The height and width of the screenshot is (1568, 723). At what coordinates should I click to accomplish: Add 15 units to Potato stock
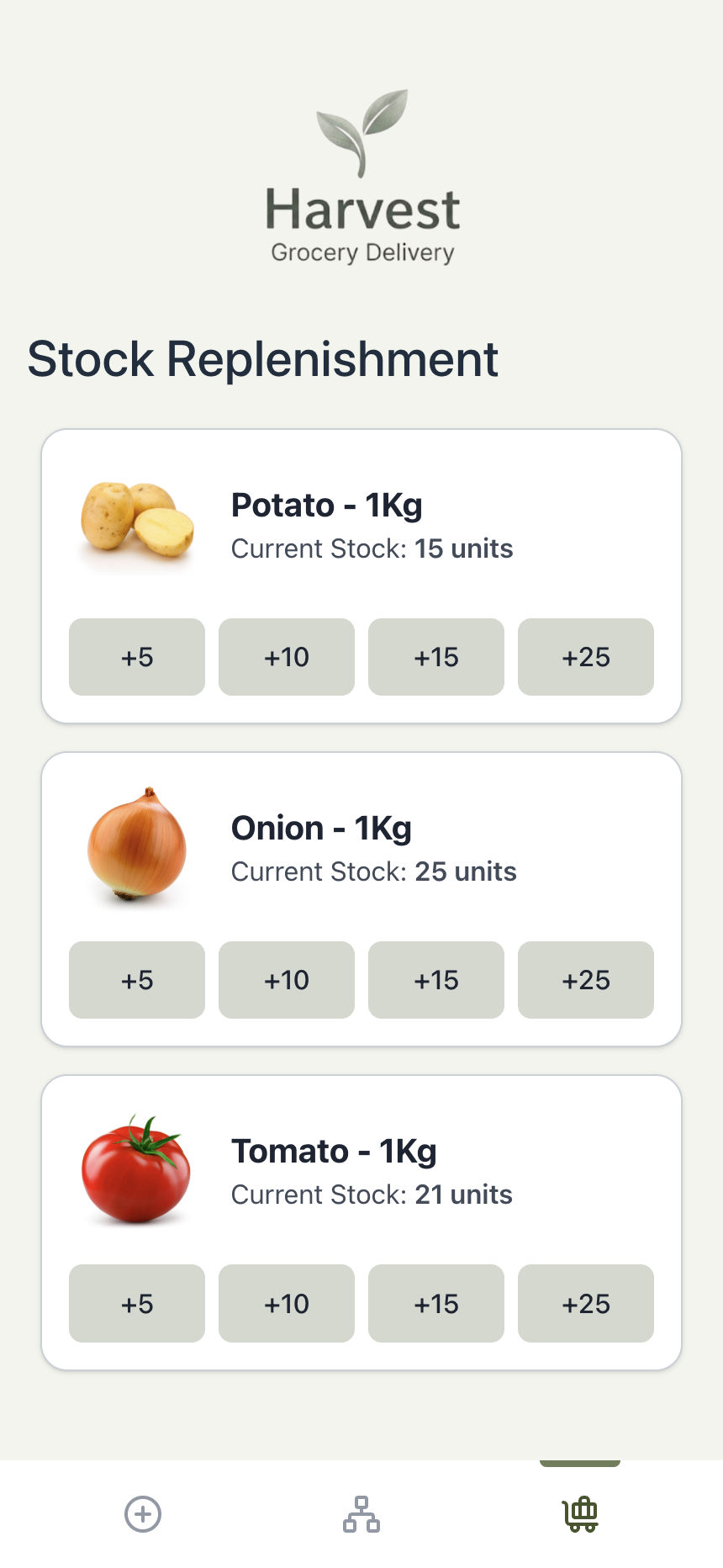(x=436, y=657)
